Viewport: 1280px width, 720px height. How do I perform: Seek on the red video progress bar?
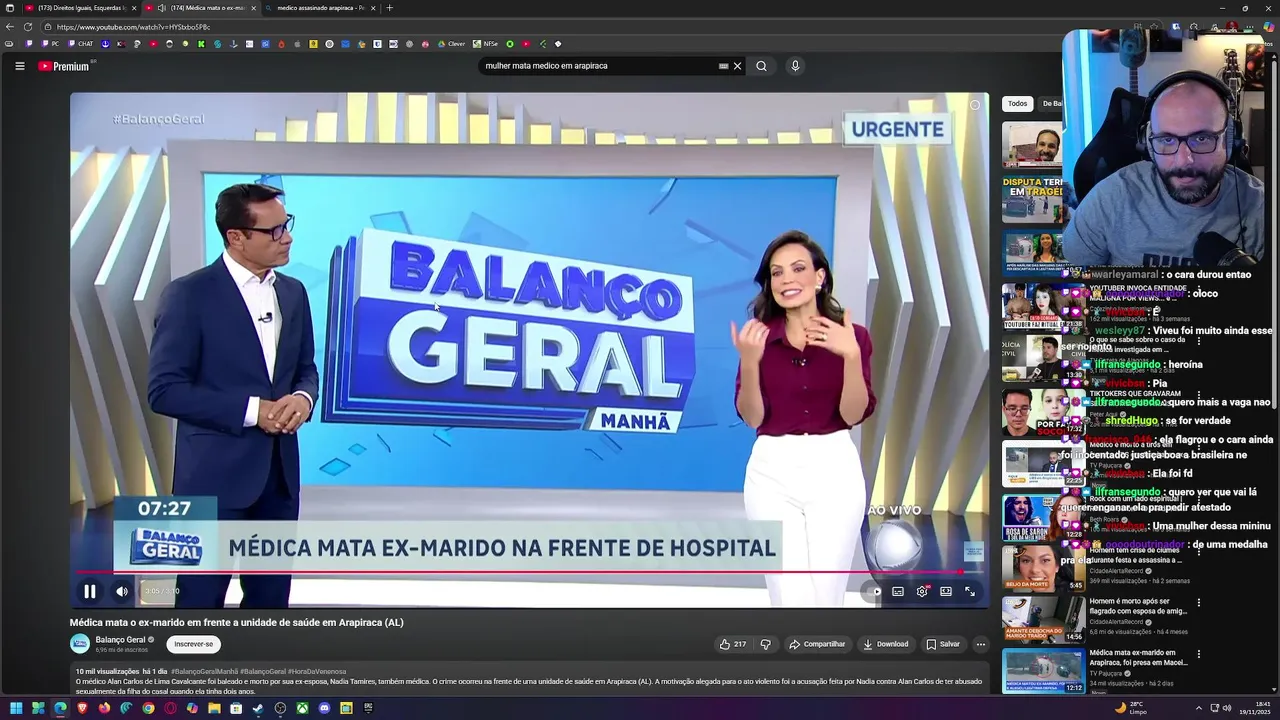click(529, 573)
